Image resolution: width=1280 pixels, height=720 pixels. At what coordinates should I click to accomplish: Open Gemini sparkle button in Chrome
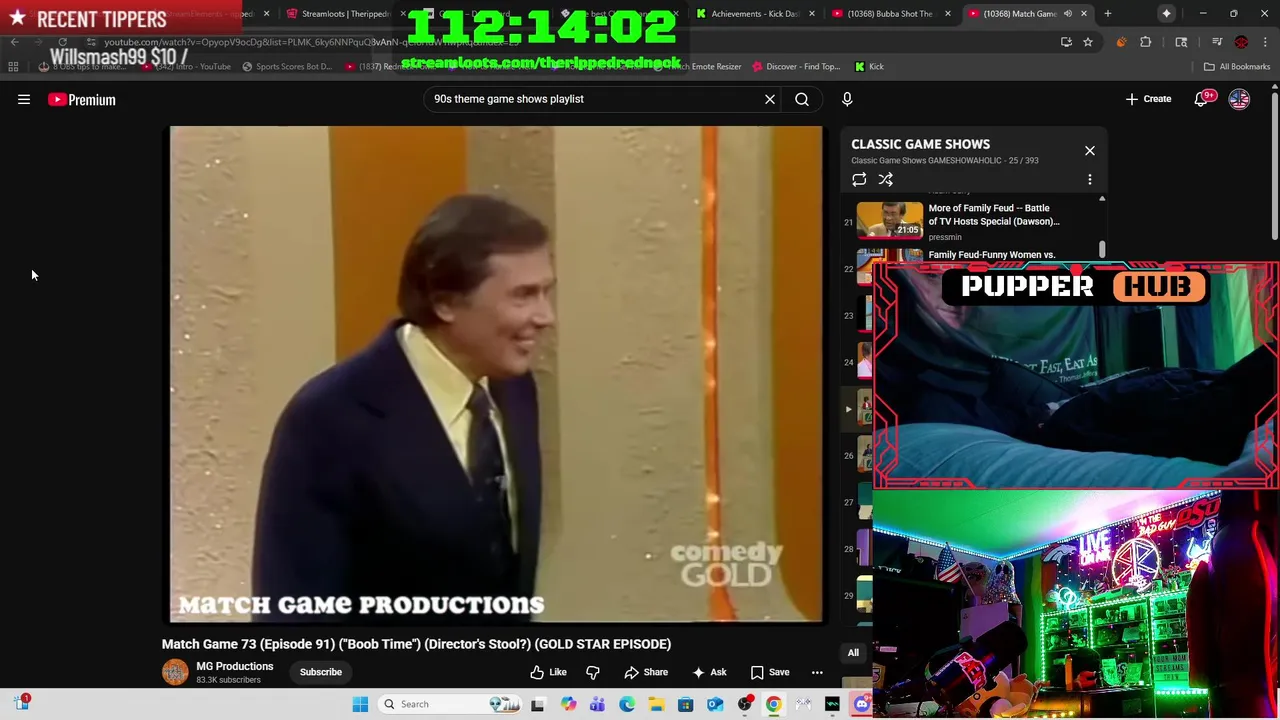click(x=1166, y=14)
